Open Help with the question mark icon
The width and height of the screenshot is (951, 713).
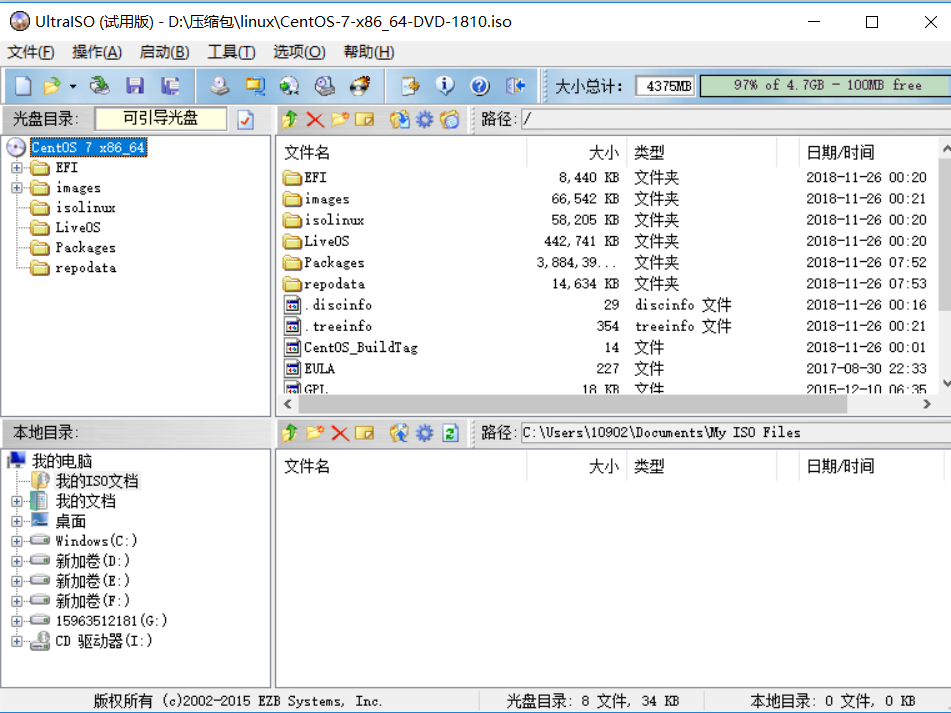(x=480, y=85)
